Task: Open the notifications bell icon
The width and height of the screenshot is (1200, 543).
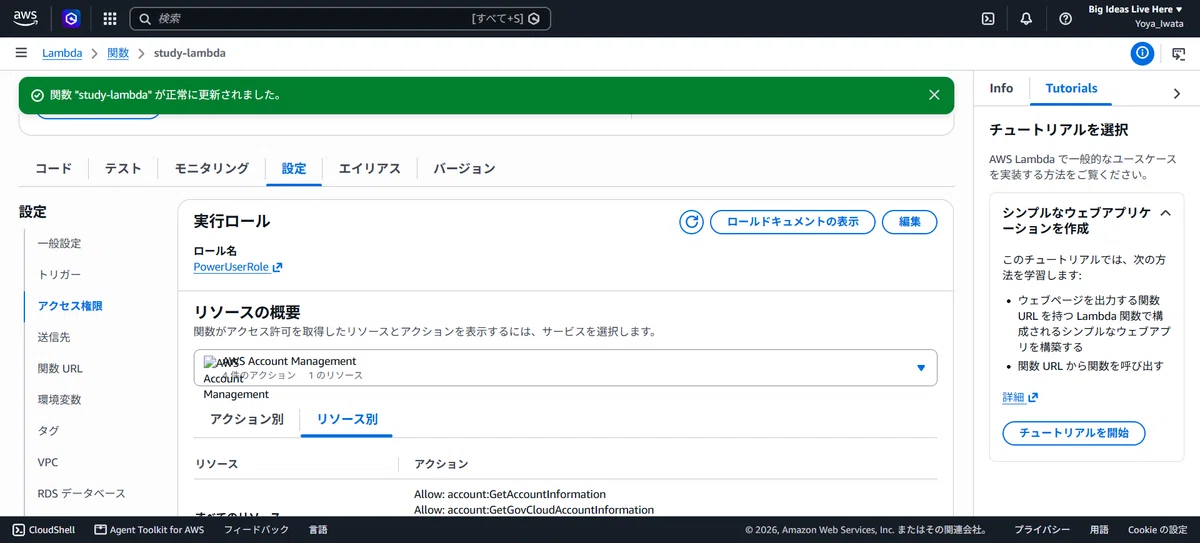Action: tap(1026, 18)
